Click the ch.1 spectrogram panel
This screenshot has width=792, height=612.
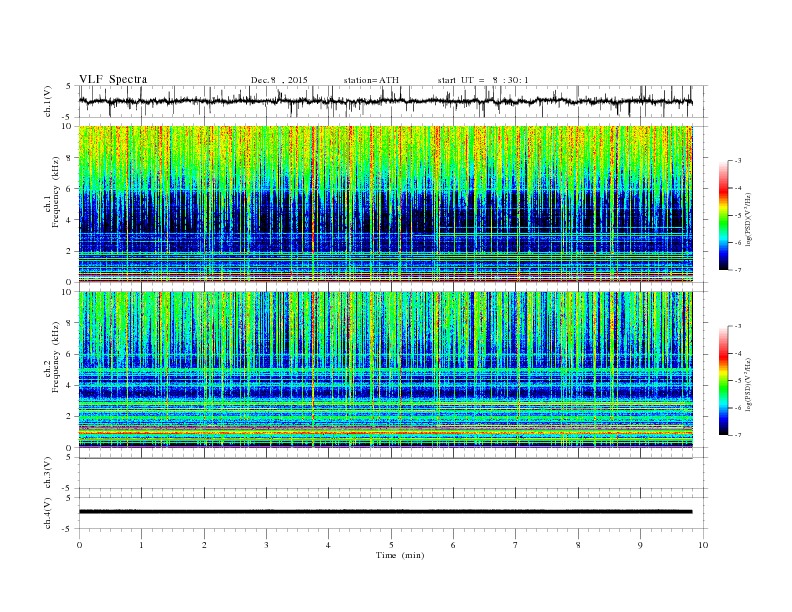pyautogui.click(x=386, y=204)
